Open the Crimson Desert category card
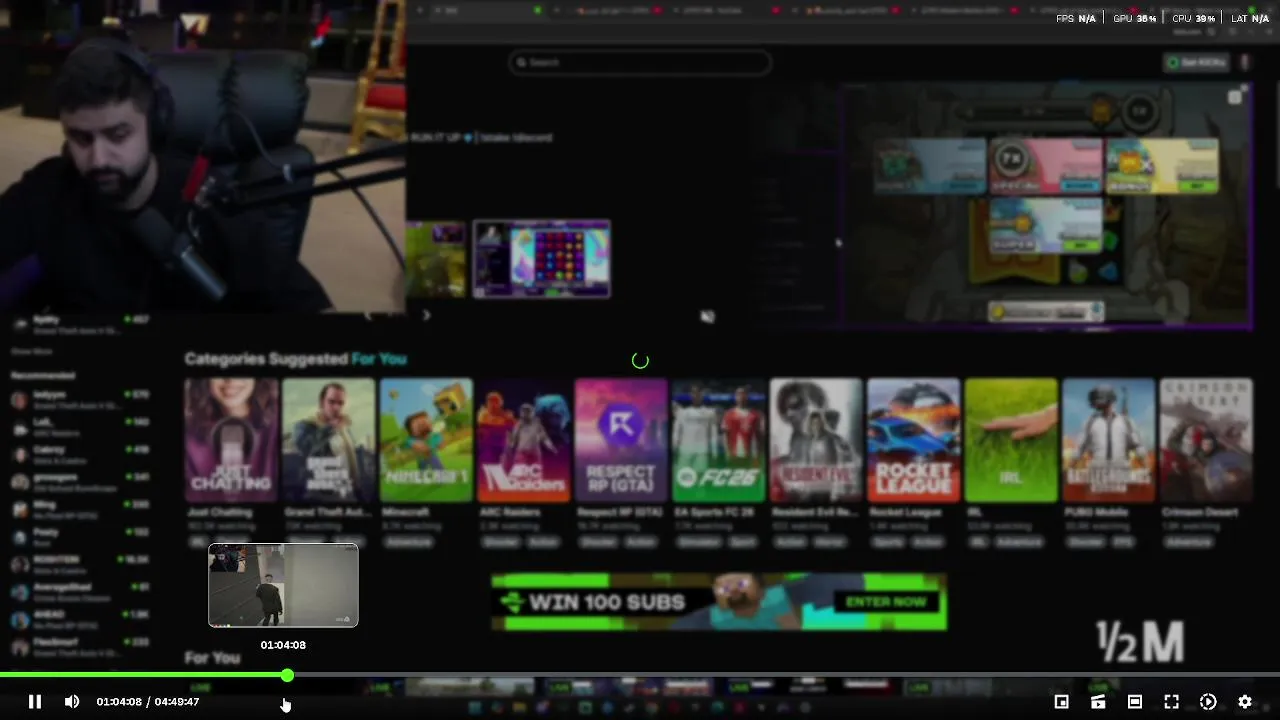This screenshot has height=720, width=1280. (1206, 440)
